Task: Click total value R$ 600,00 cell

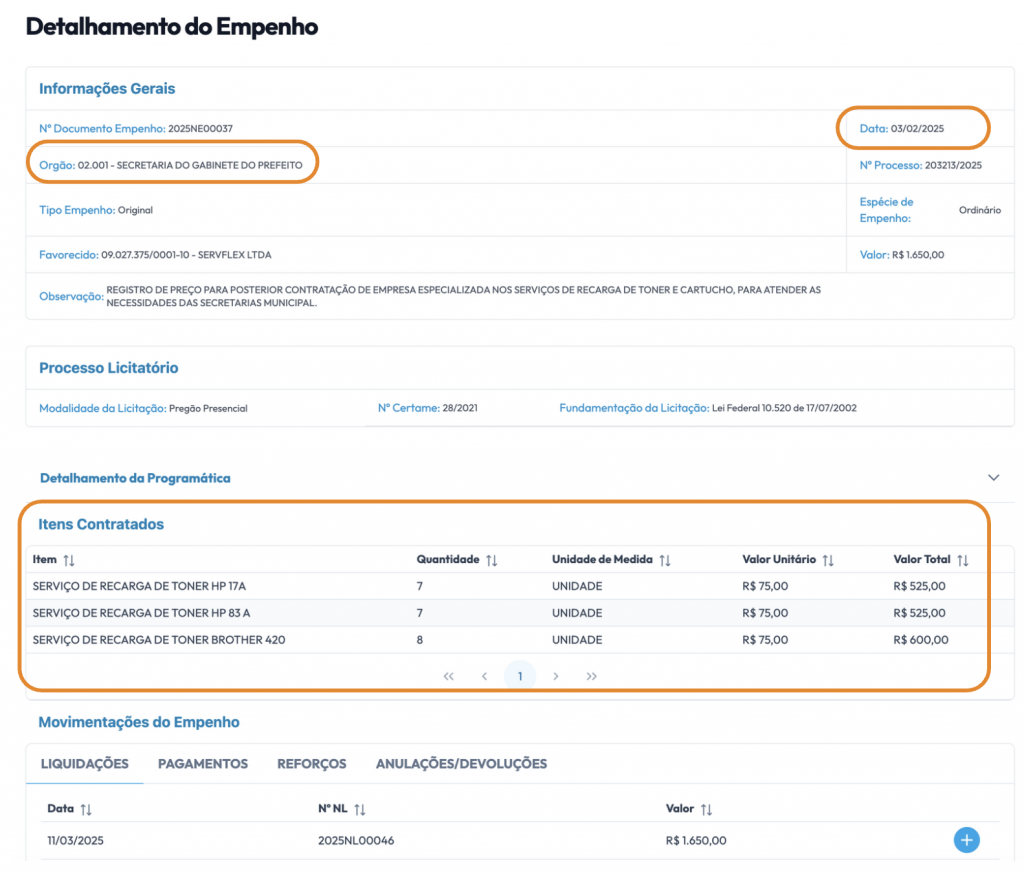Action: pyautogui.click(x=921, y=640)
